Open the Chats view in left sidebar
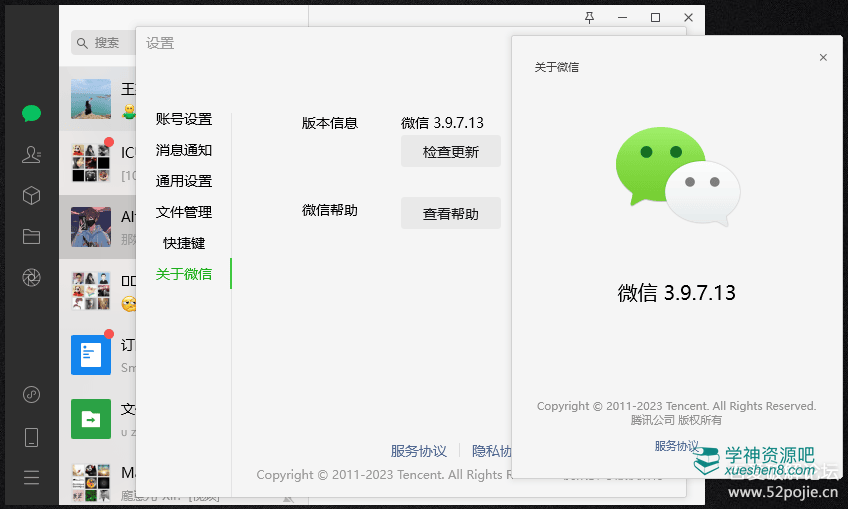The height and width of the screenshot is (509, 848). pos(31,113)
